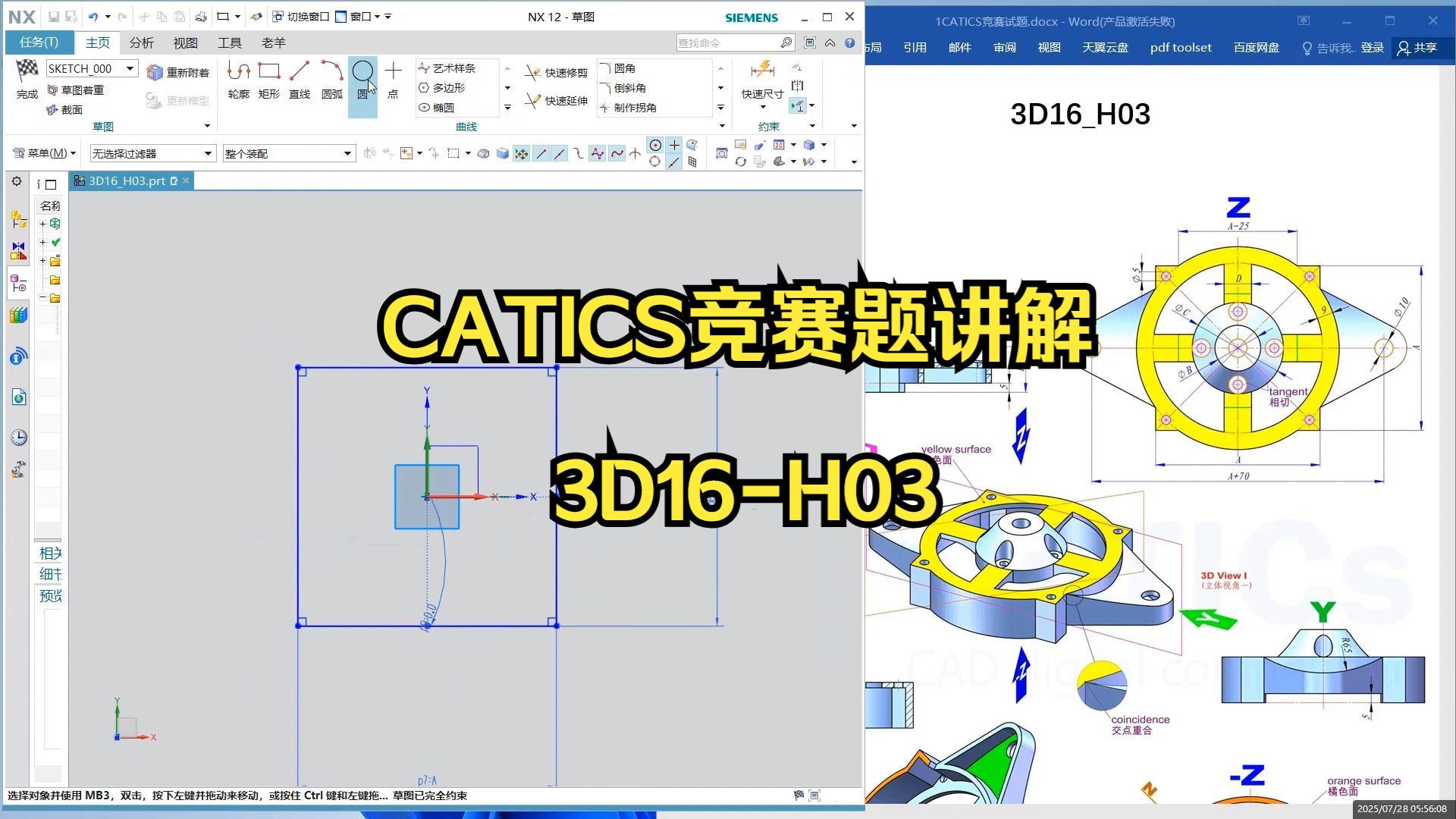Choose 多边形 (Polygon) curve tool
The height and width of the screenshot is (819, 1456).
[x=442, y=88]
